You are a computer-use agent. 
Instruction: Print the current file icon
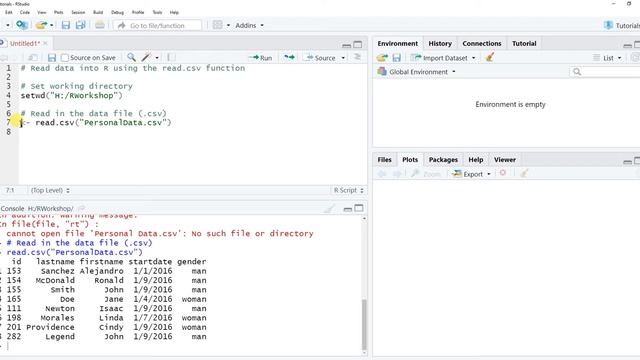[100, 25]
